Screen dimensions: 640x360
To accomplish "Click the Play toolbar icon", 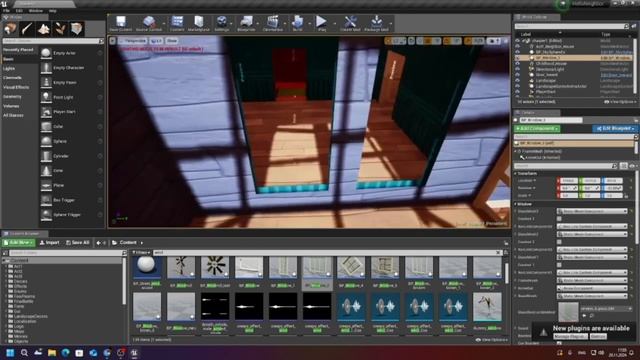I will click(x=322, y=23).
